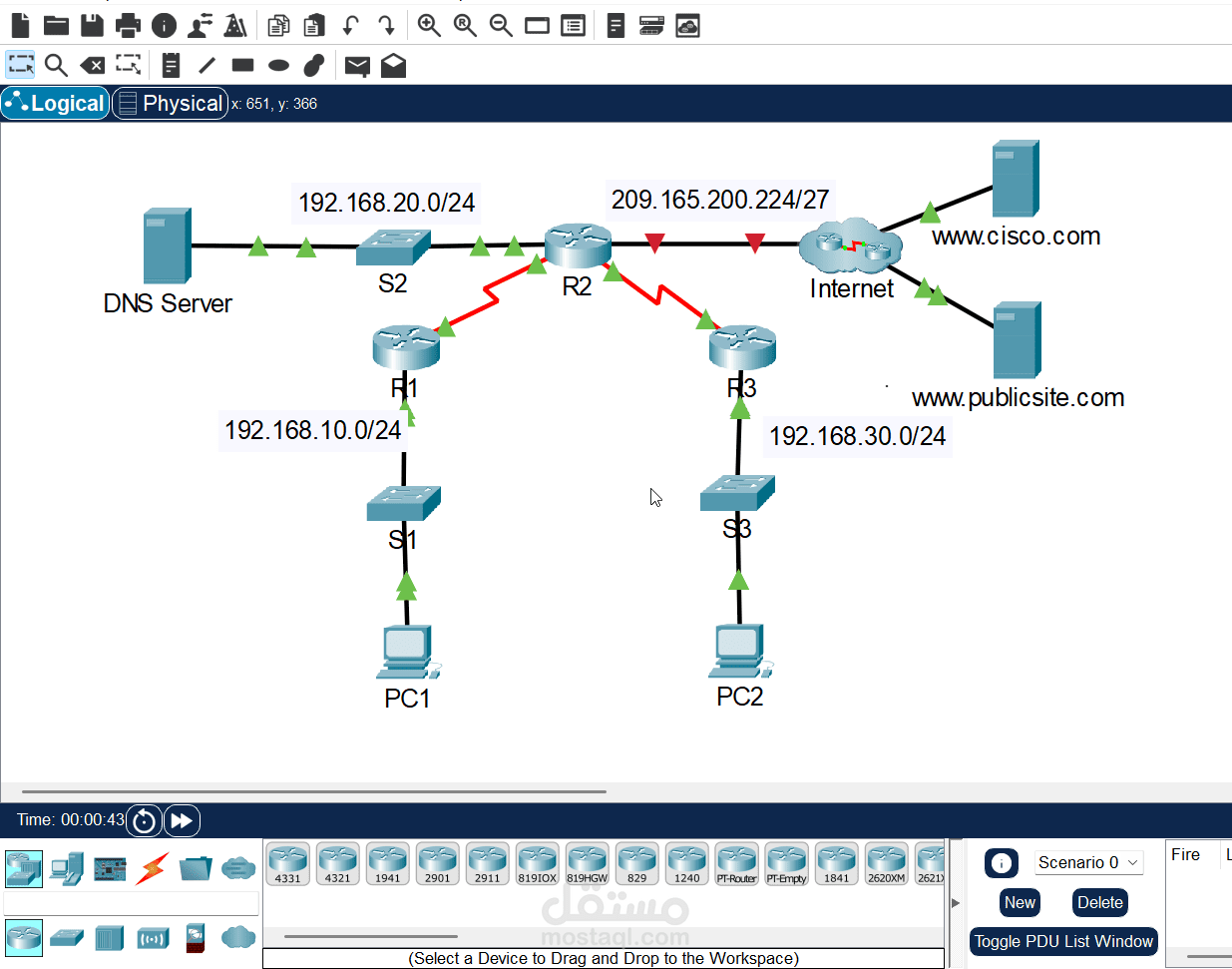The height and width of the screenshot is (969, 1232).
Task: Open a file with the folder icon
Action: 56,25
